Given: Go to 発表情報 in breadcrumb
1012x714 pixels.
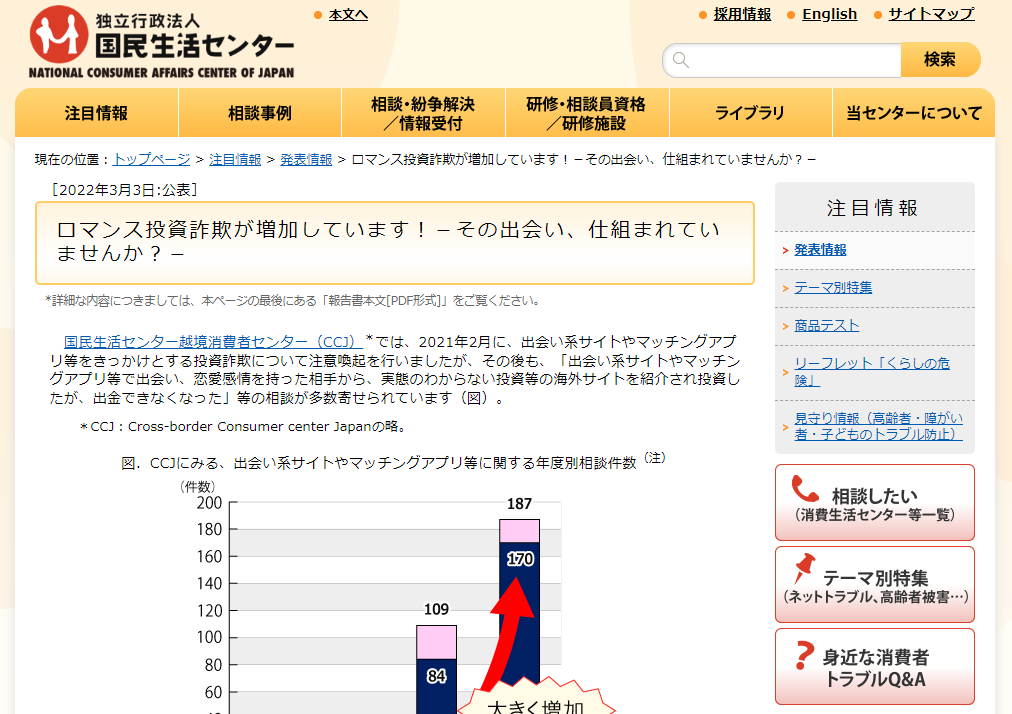Looking at the screenshot, I should 306,159.
